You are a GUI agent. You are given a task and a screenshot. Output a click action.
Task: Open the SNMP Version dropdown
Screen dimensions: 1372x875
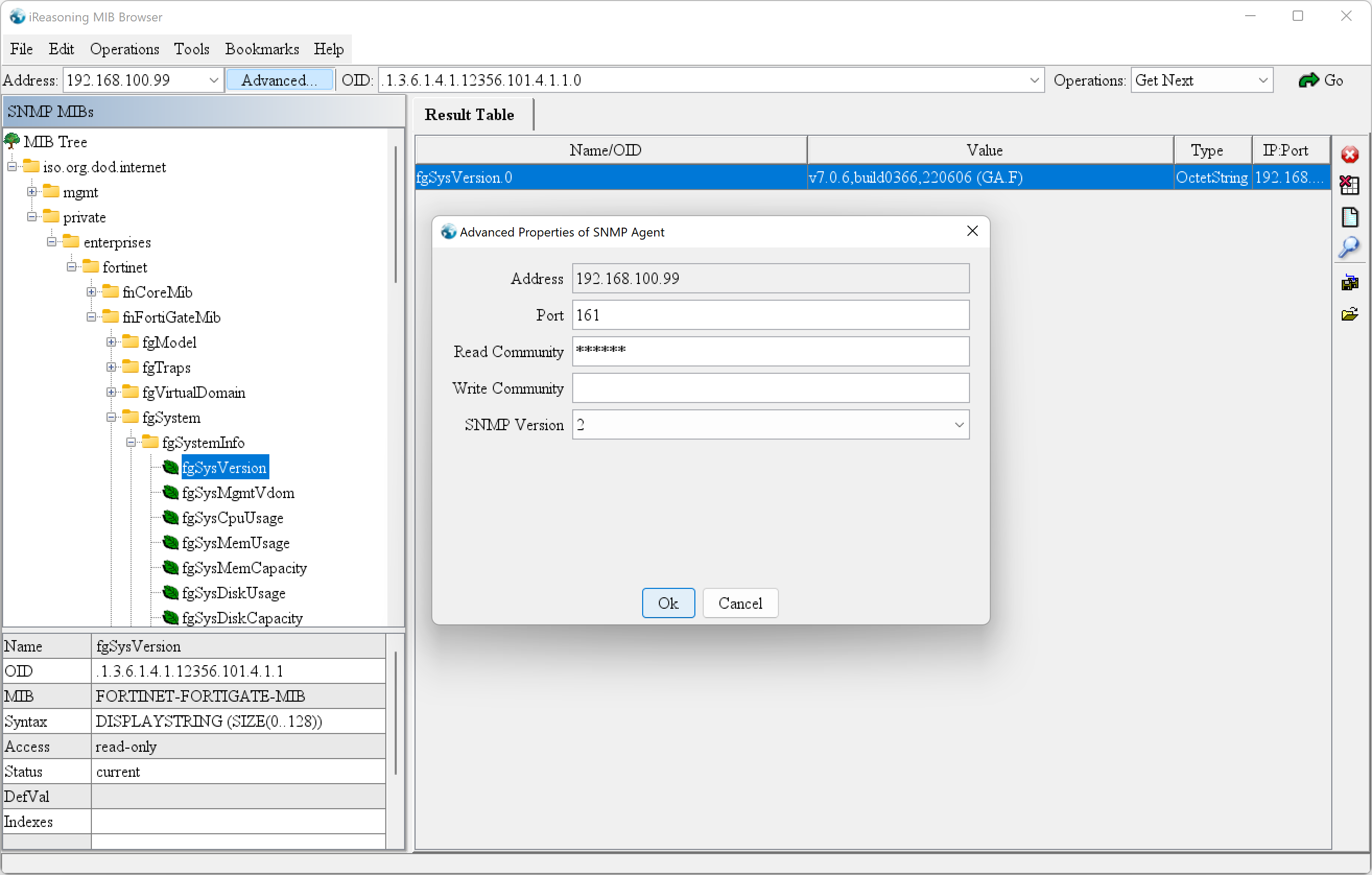point(959,425)
